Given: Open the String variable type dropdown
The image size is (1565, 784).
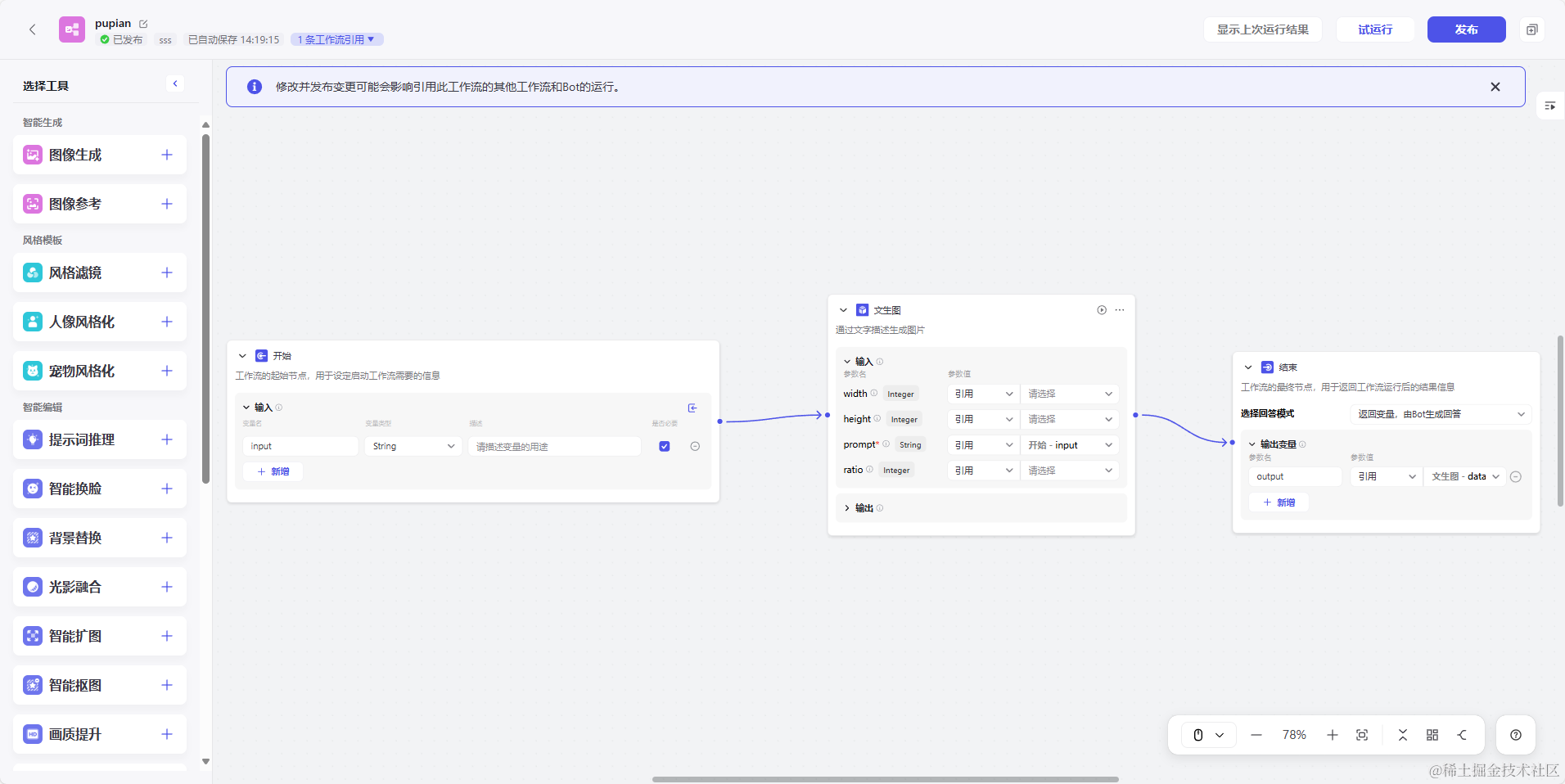Looking at the screenshot, I should [413, 446].
